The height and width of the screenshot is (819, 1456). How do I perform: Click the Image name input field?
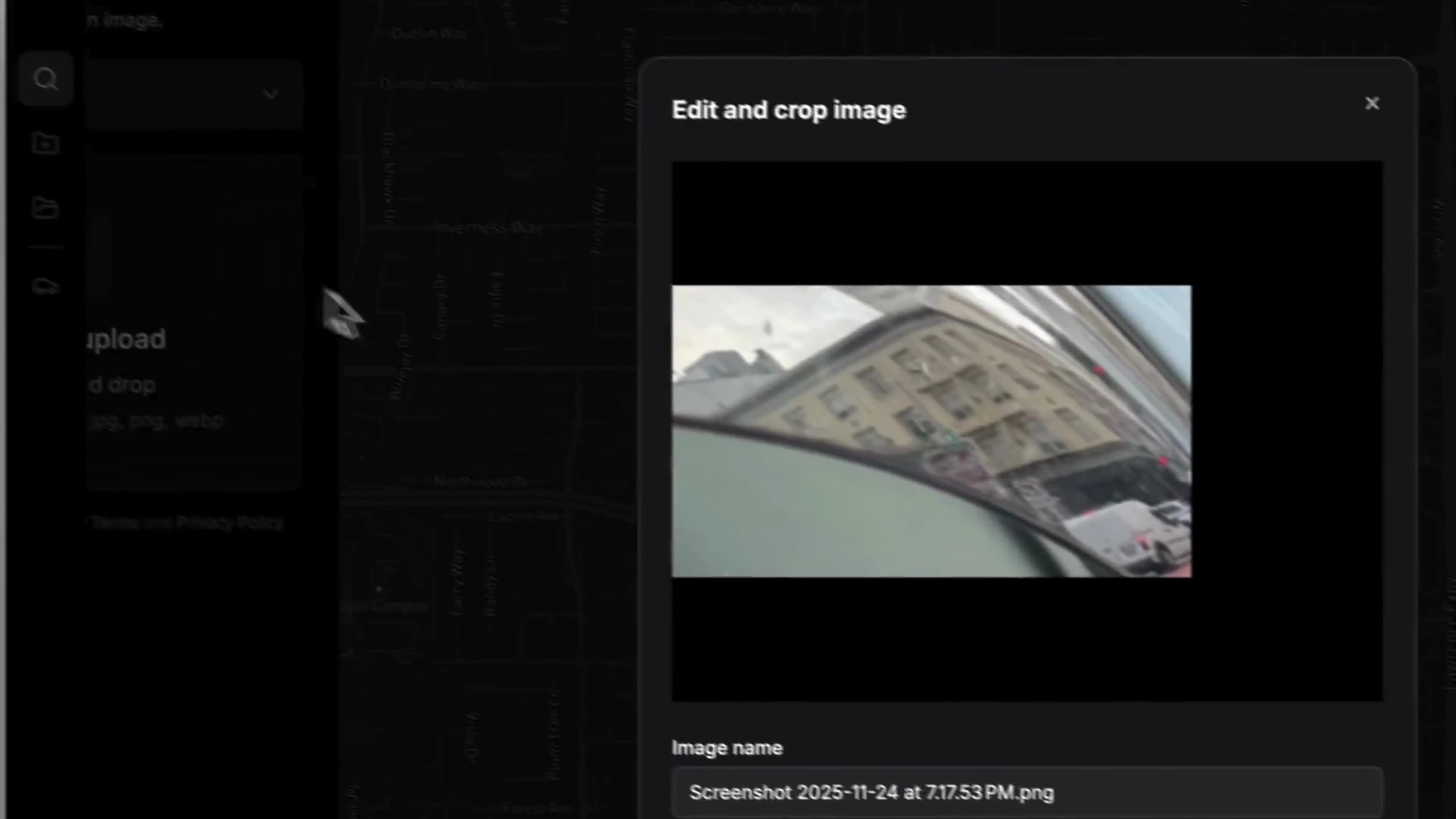1026,792
